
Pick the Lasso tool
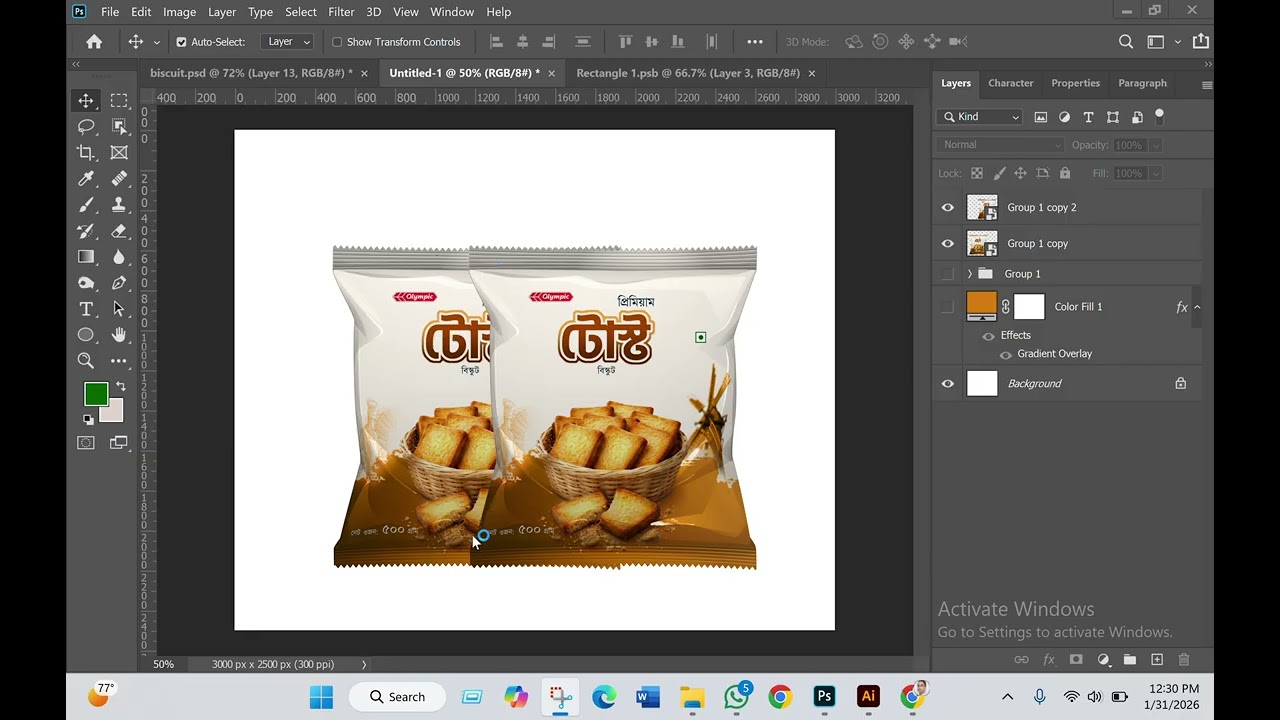86,127
